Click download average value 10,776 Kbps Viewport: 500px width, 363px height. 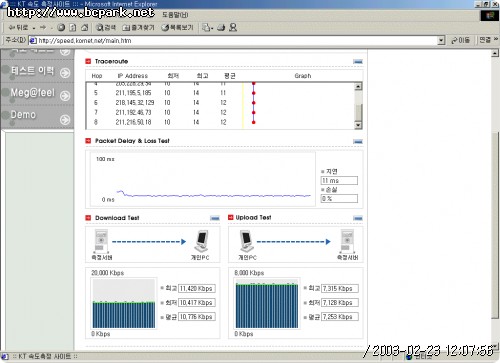tap(197, 317)
